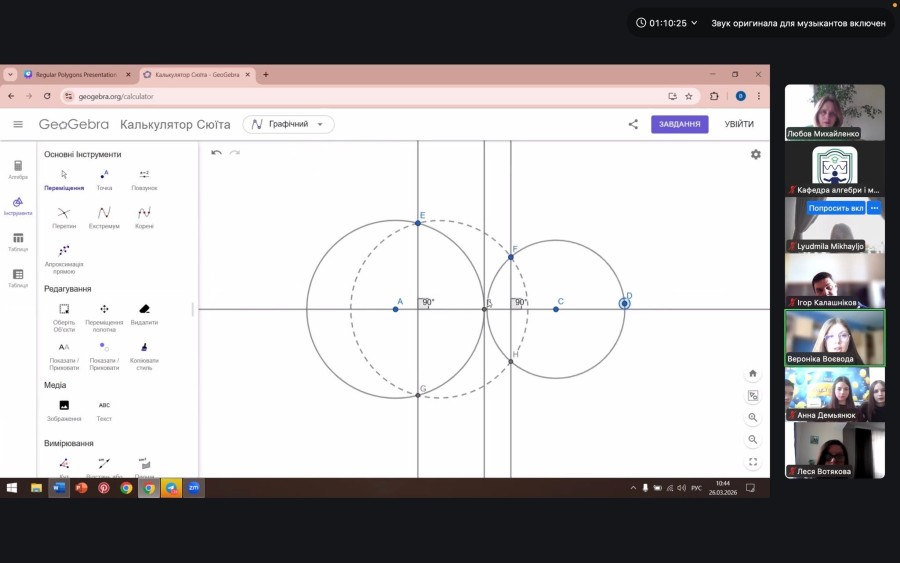Select the Оберіть Об'єкти tool
The image size is (900, 563).
coord(64,317)
